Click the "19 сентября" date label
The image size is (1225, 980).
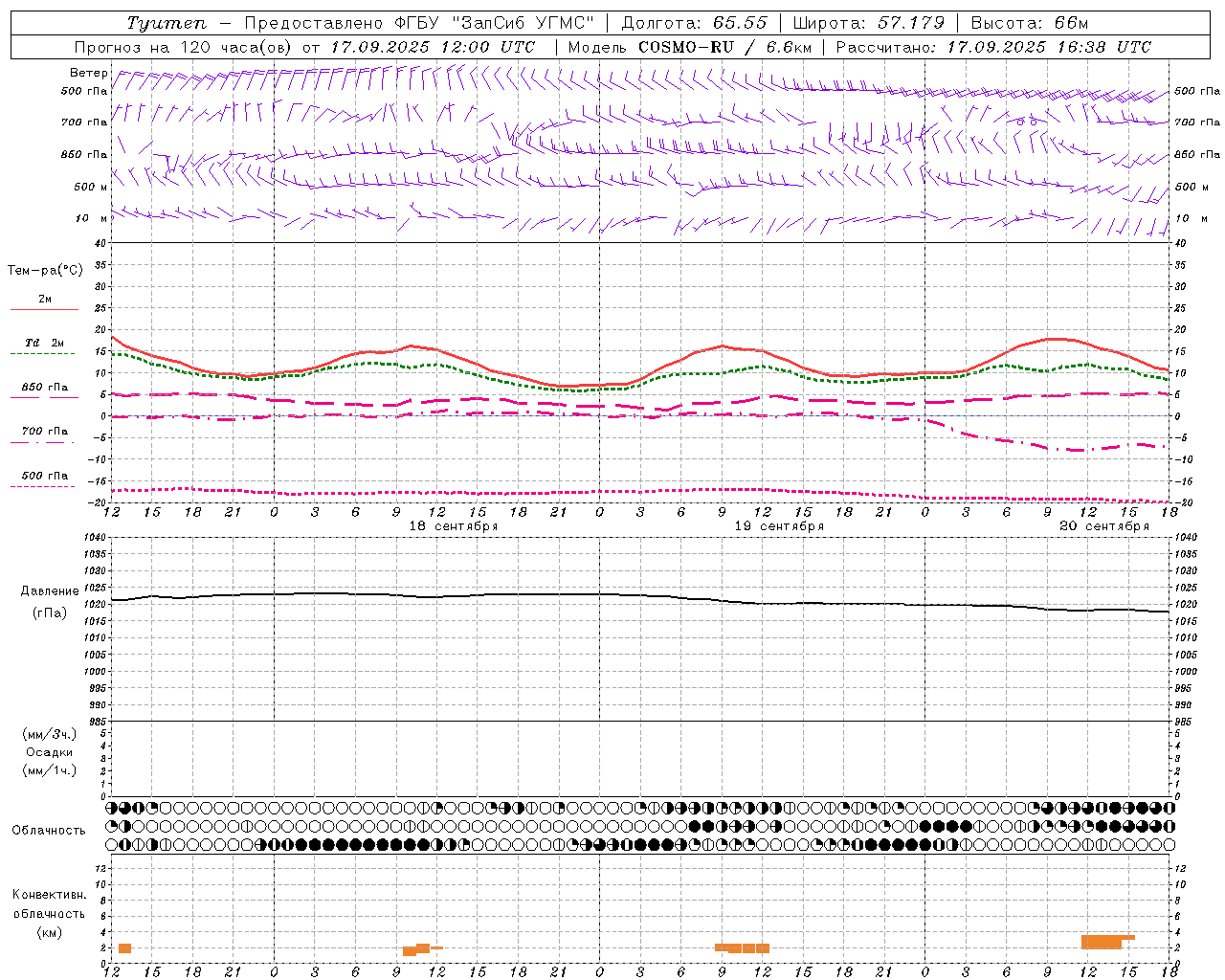coord(779,526)
